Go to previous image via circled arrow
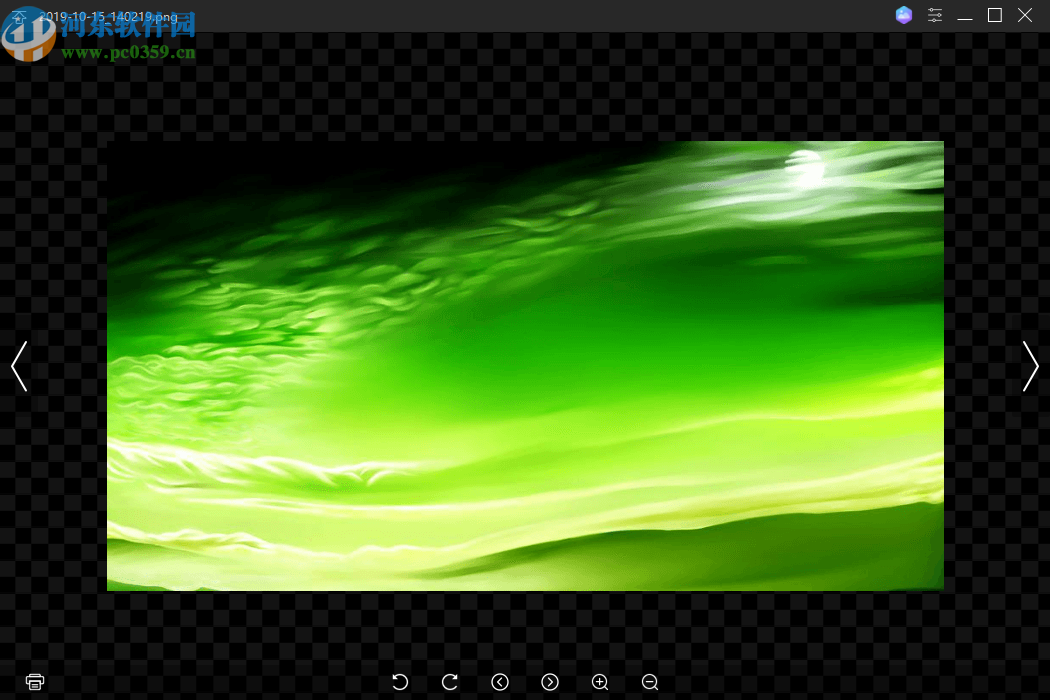 [500, 682]
